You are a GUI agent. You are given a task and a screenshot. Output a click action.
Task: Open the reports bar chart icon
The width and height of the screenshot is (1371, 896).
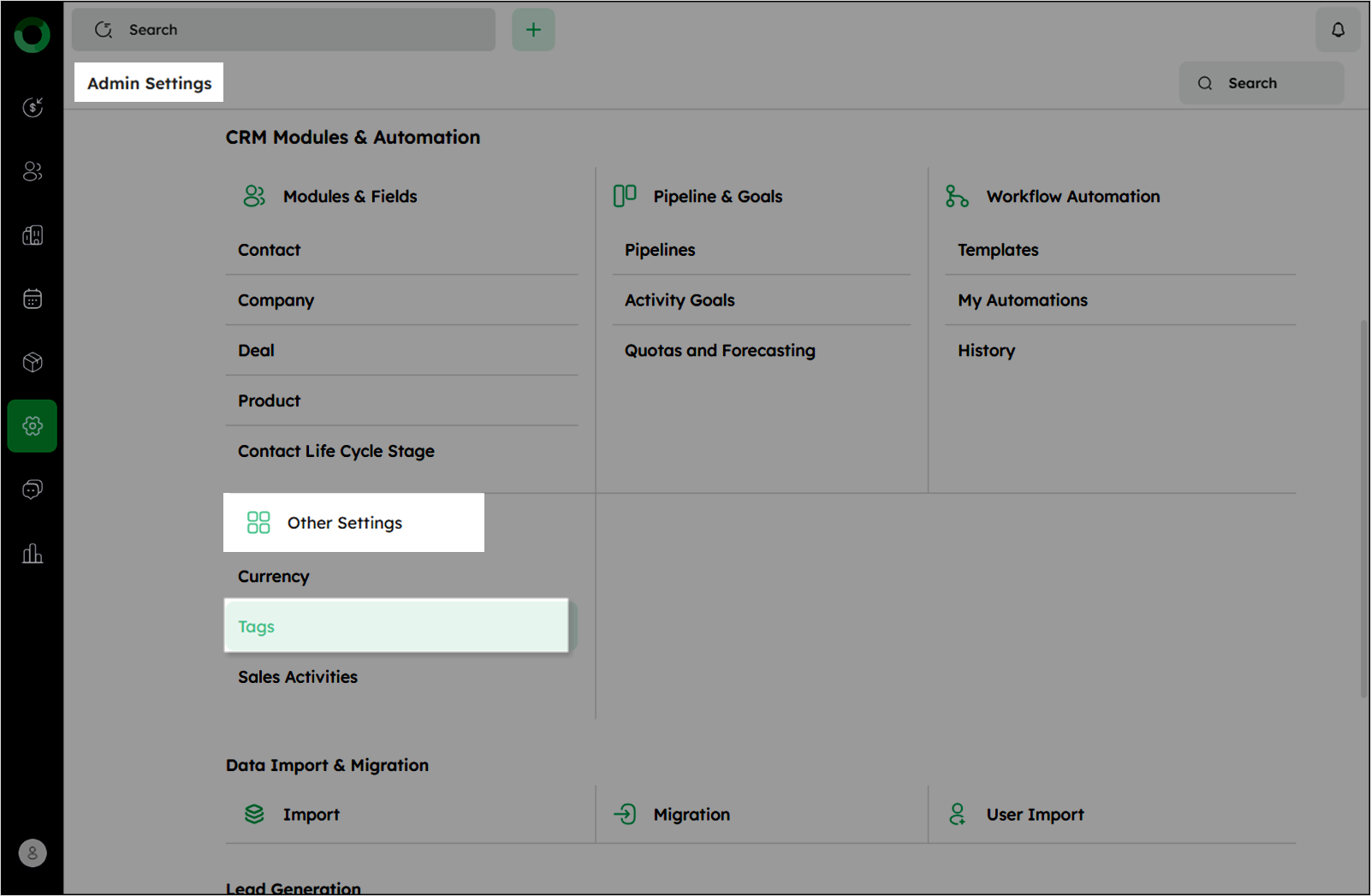coord(33,554)
